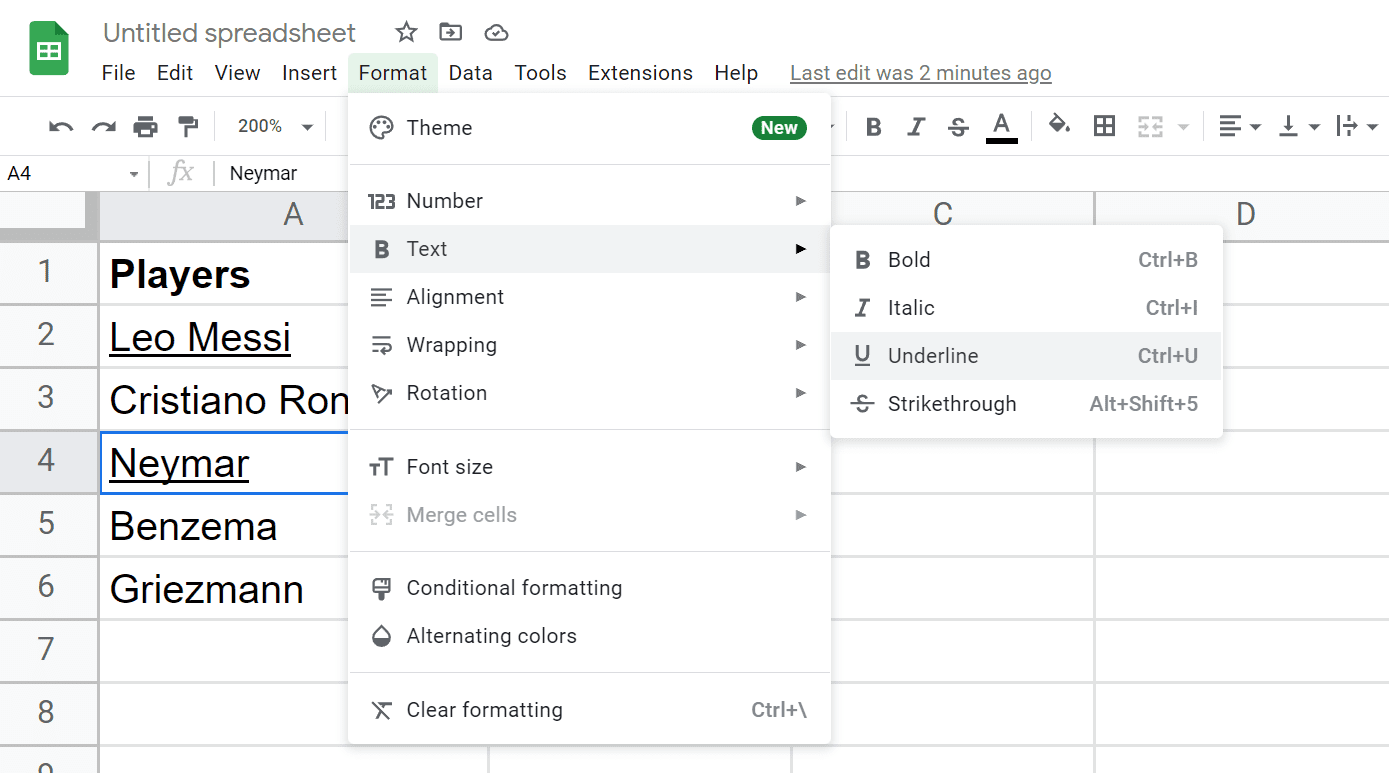Expand the Rotation submenu
Screen dimensions: 1389x773
(x=589, y=393)
